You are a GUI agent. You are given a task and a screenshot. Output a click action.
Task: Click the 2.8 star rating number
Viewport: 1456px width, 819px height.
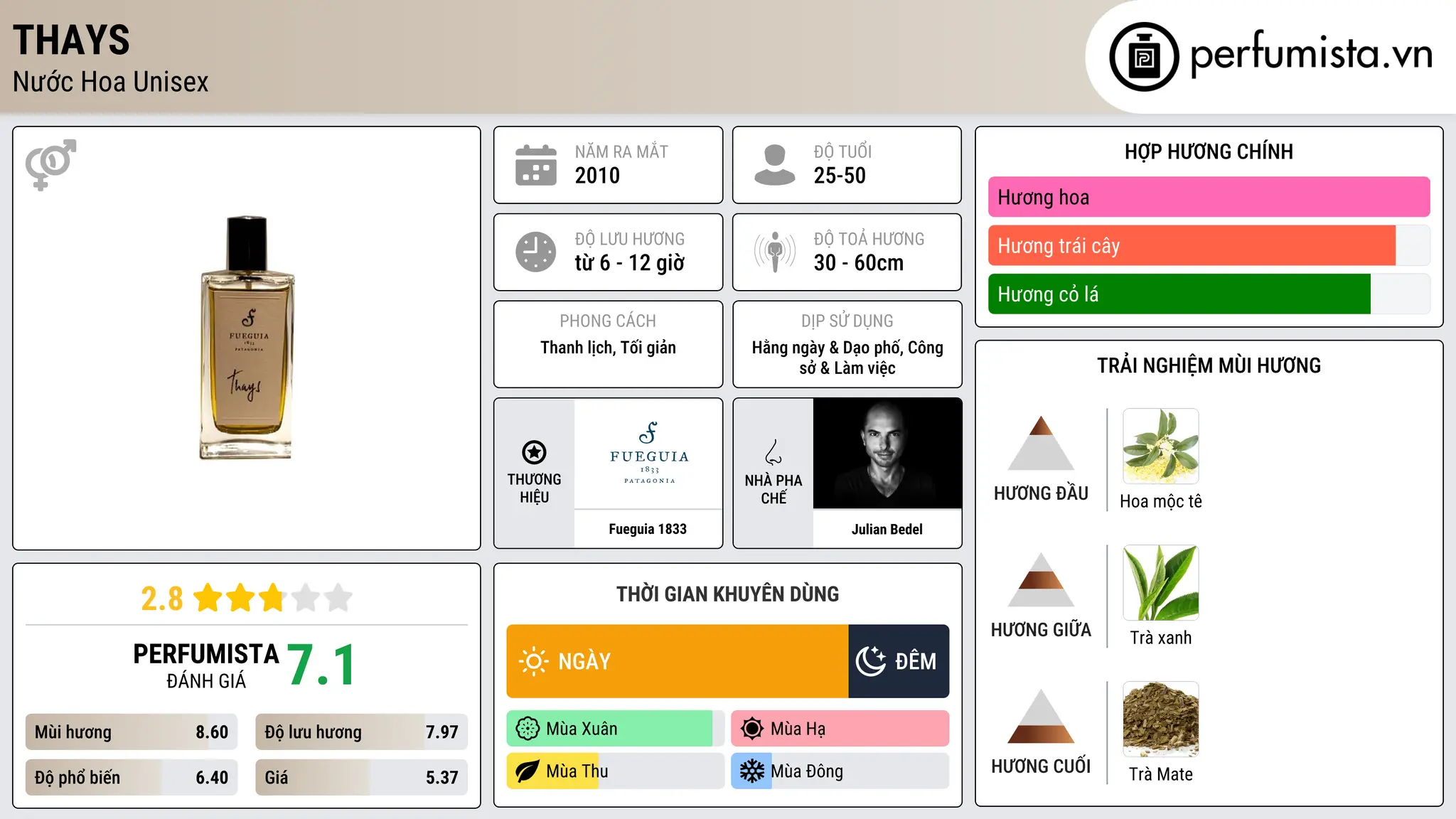click(x=161, y=599)
